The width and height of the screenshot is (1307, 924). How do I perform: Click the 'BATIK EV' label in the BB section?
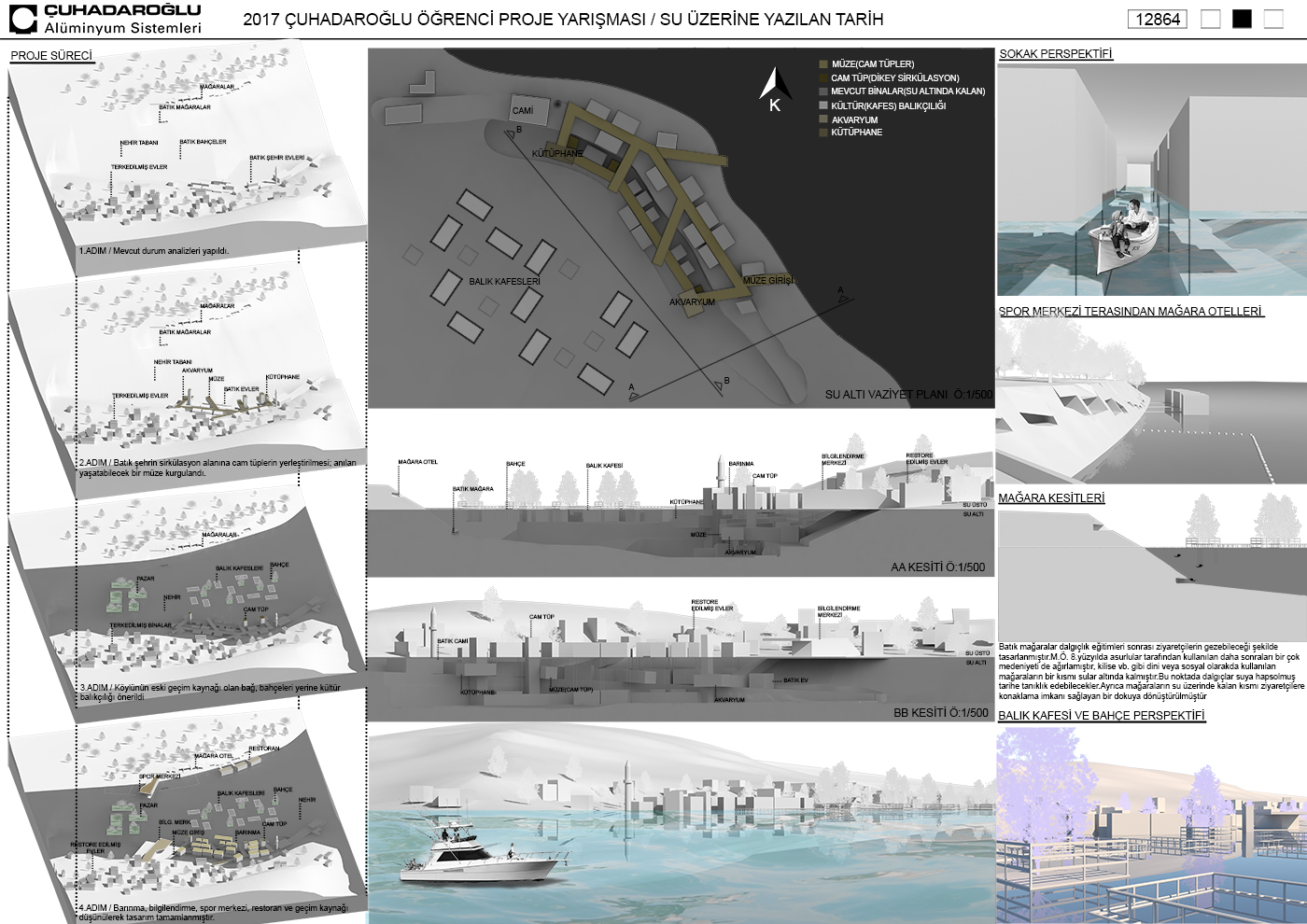pos(796,680)
